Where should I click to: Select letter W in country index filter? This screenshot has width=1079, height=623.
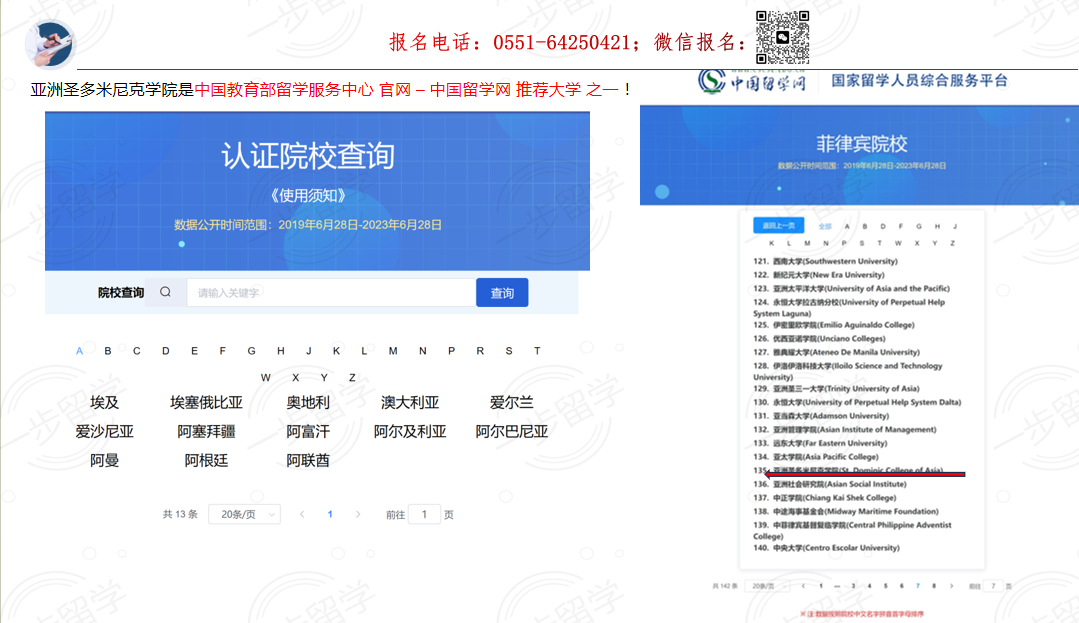(266, 377)
